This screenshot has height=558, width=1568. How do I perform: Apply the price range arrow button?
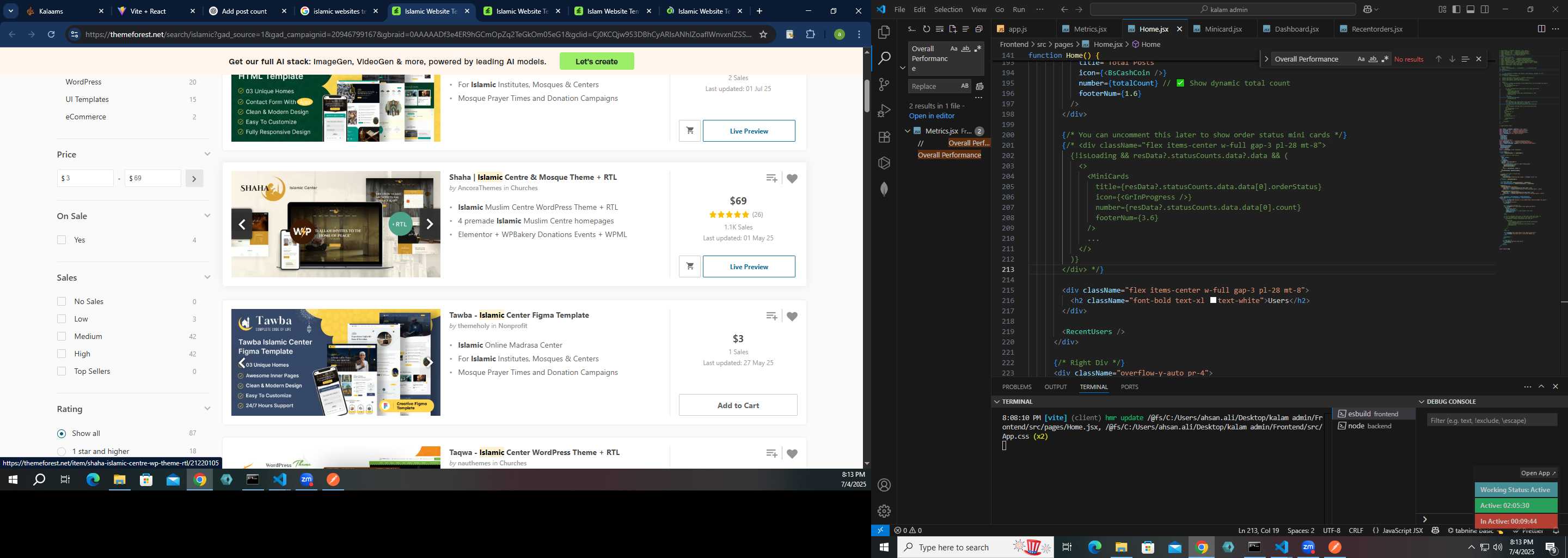pos(194,179)
